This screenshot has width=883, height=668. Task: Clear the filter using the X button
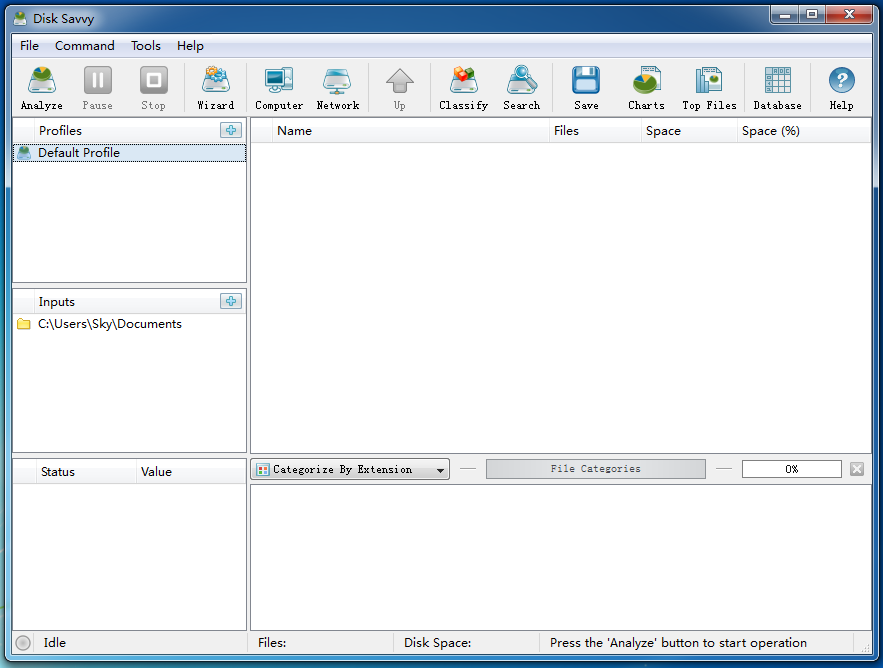(857, 469)
